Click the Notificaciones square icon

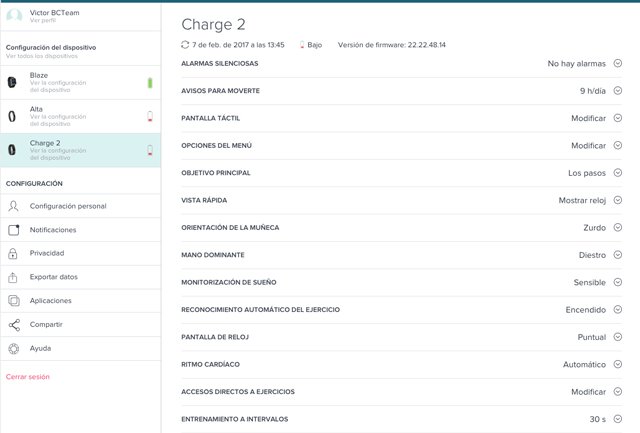(14, 230)
